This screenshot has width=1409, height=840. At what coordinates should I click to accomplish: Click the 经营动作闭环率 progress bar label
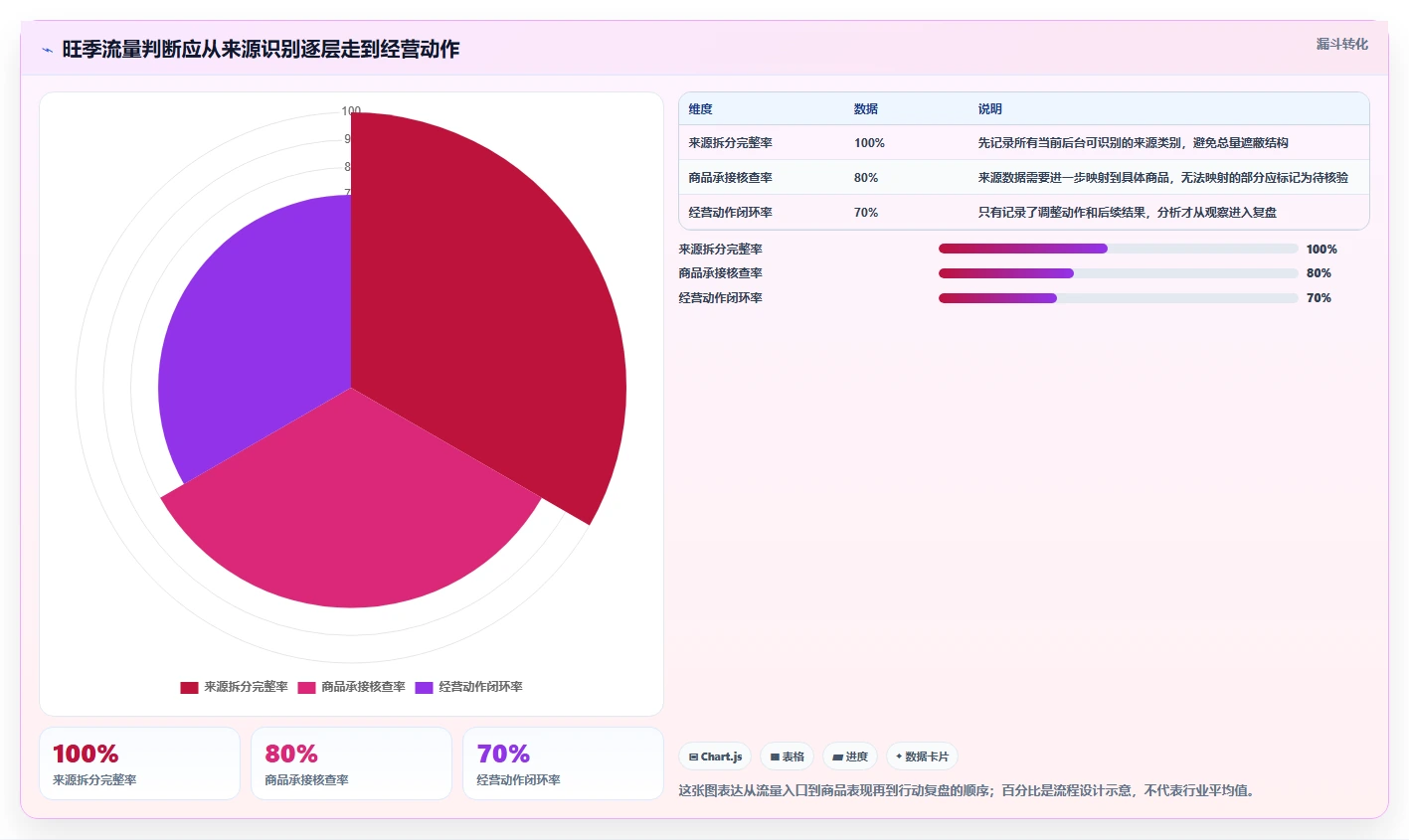click(x=721, y=298)
